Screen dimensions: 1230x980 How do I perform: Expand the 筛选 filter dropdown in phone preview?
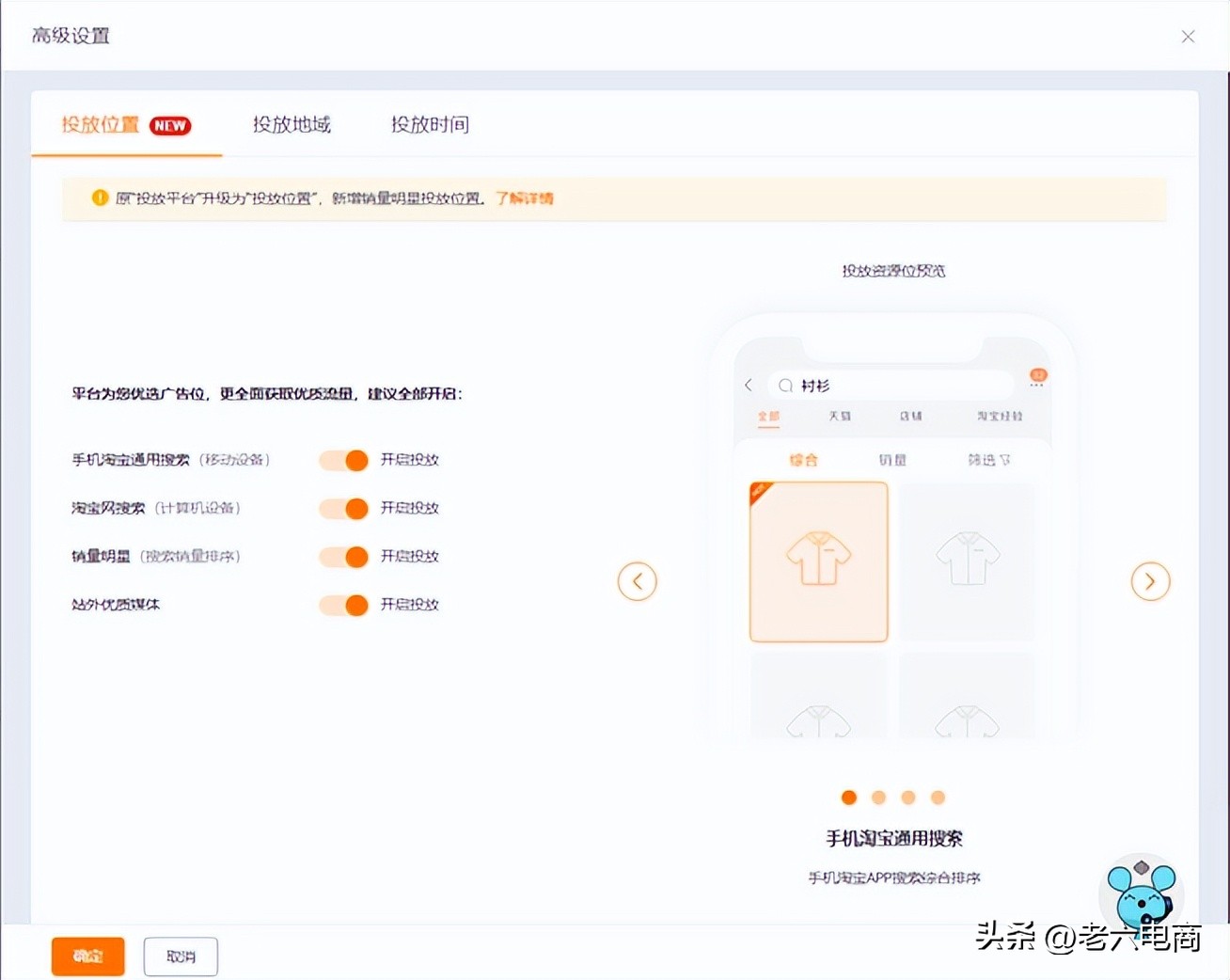pos(987,460)
